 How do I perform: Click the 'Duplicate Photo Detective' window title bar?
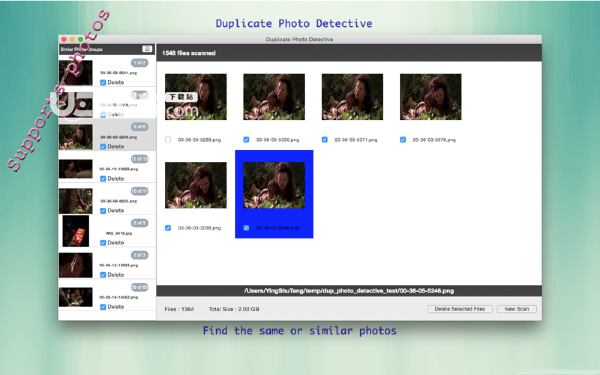(300, 39)
